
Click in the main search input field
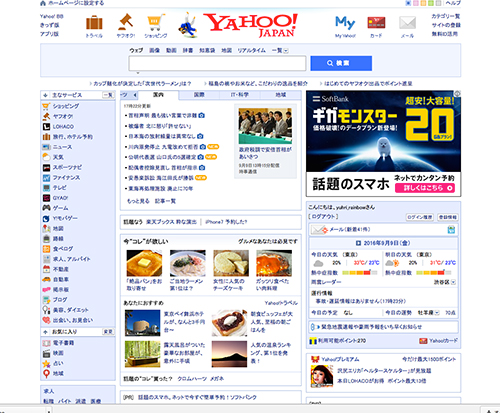coord(217,63)
